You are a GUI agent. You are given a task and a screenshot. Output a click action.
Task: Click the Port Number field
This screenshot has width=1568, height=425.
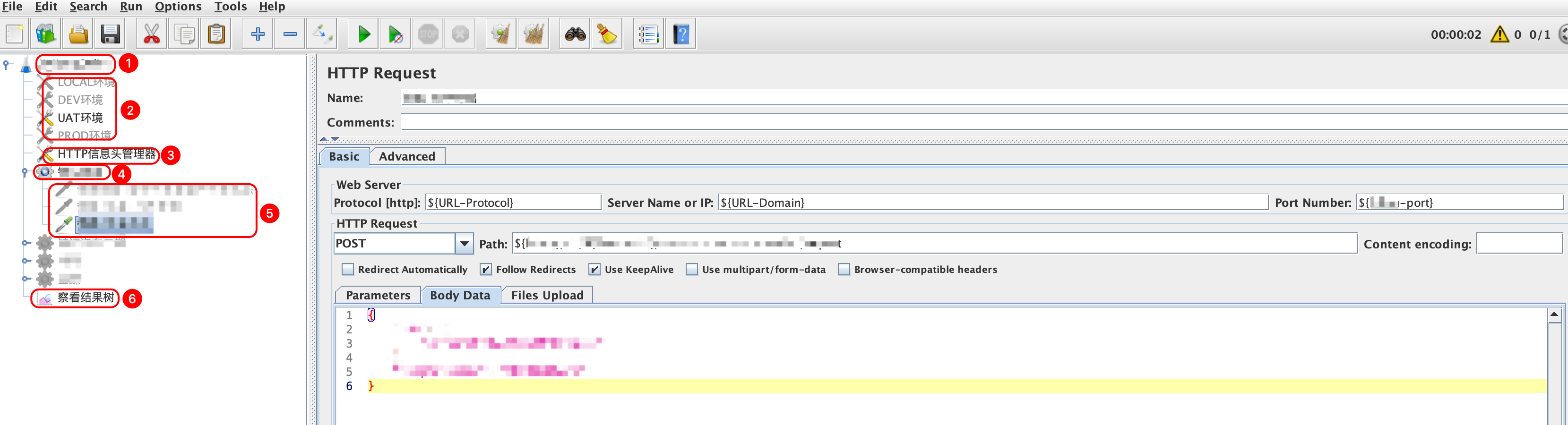[1460, 203]
